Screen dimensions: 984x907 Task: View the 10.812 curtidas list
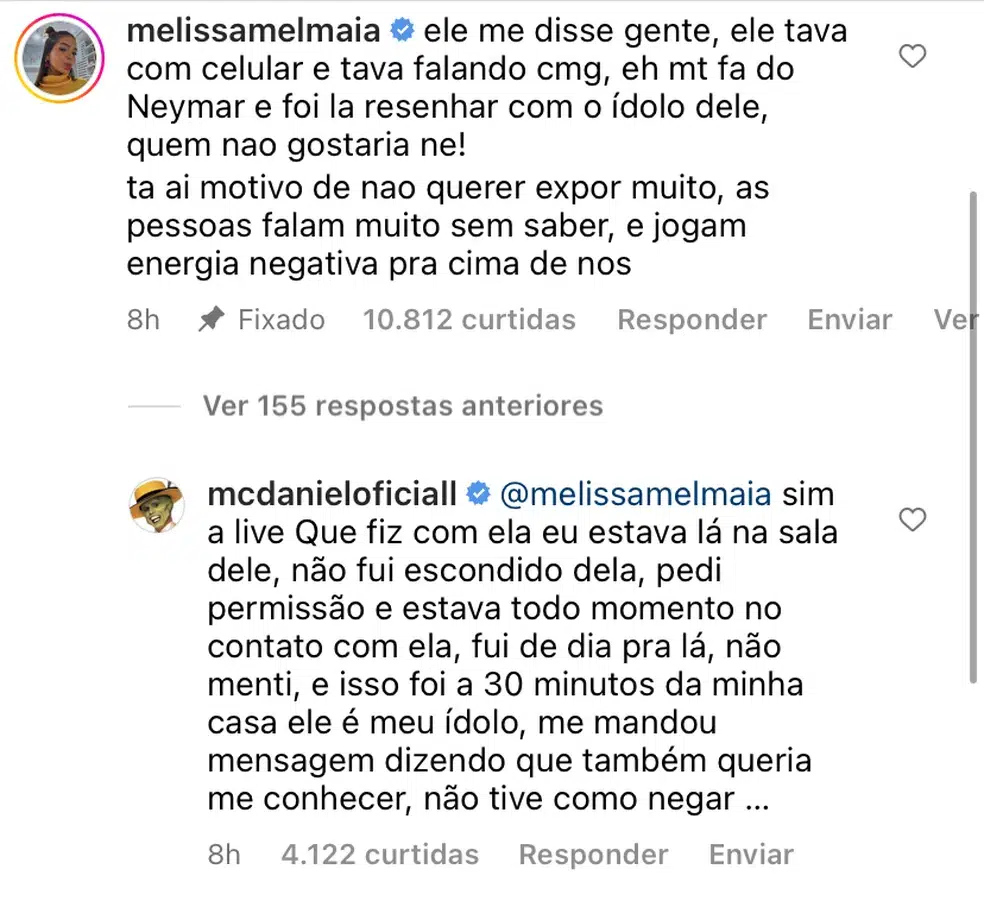pyautogui.click(x=469, y=320)
